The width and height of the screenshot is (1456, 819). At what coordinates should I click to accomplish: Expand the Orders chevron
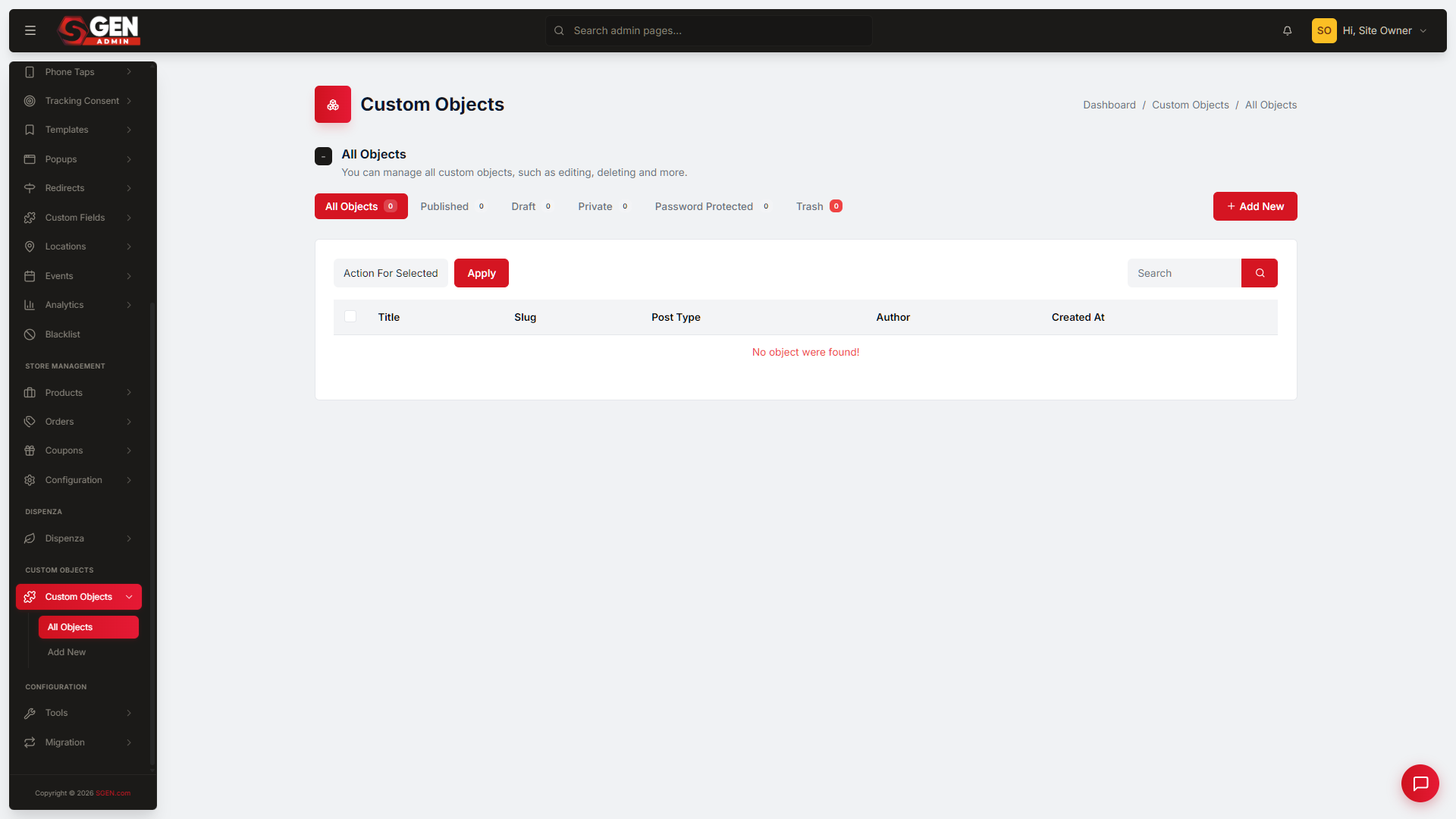(129, 422)
